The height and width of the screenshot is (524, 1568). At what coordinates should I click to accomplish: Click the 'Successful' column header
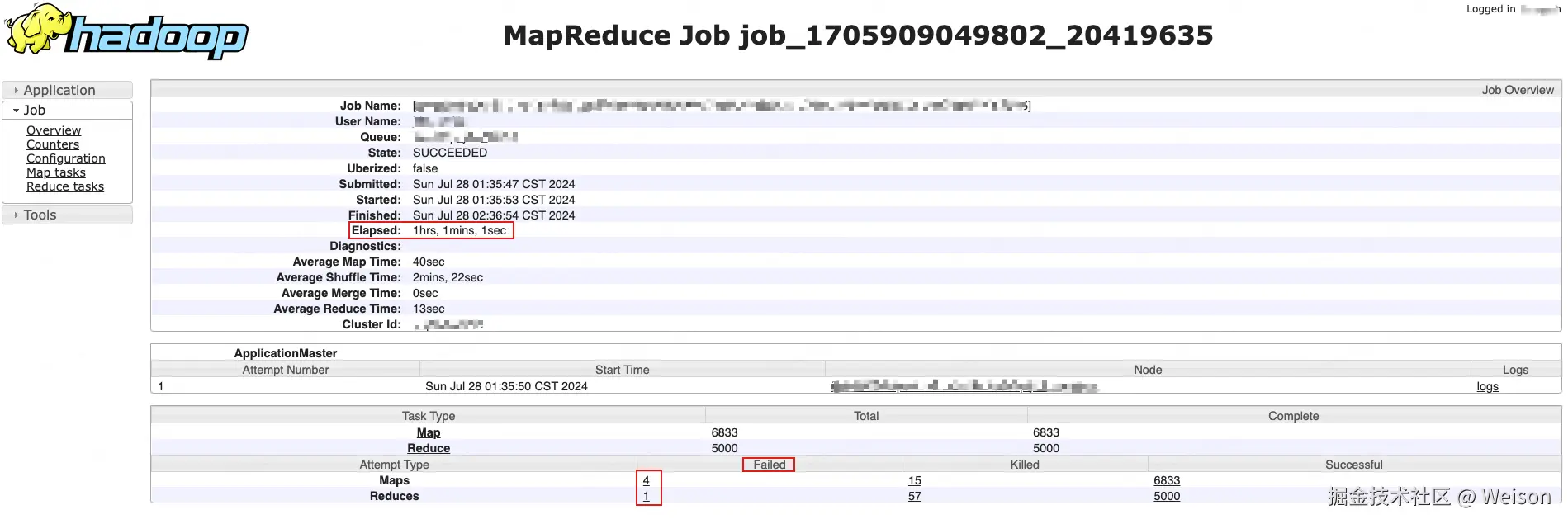pyautogui.click(x=1354, y=465)
